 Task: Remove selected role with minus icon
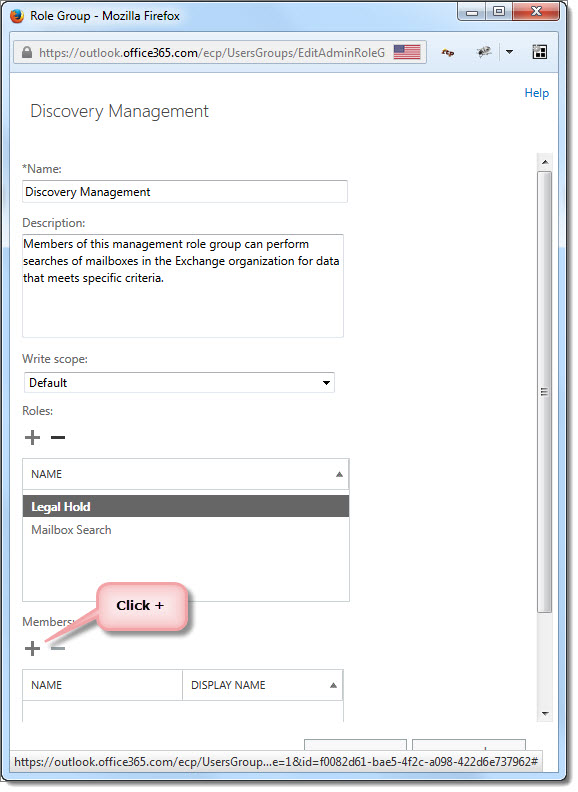point(58,437)
